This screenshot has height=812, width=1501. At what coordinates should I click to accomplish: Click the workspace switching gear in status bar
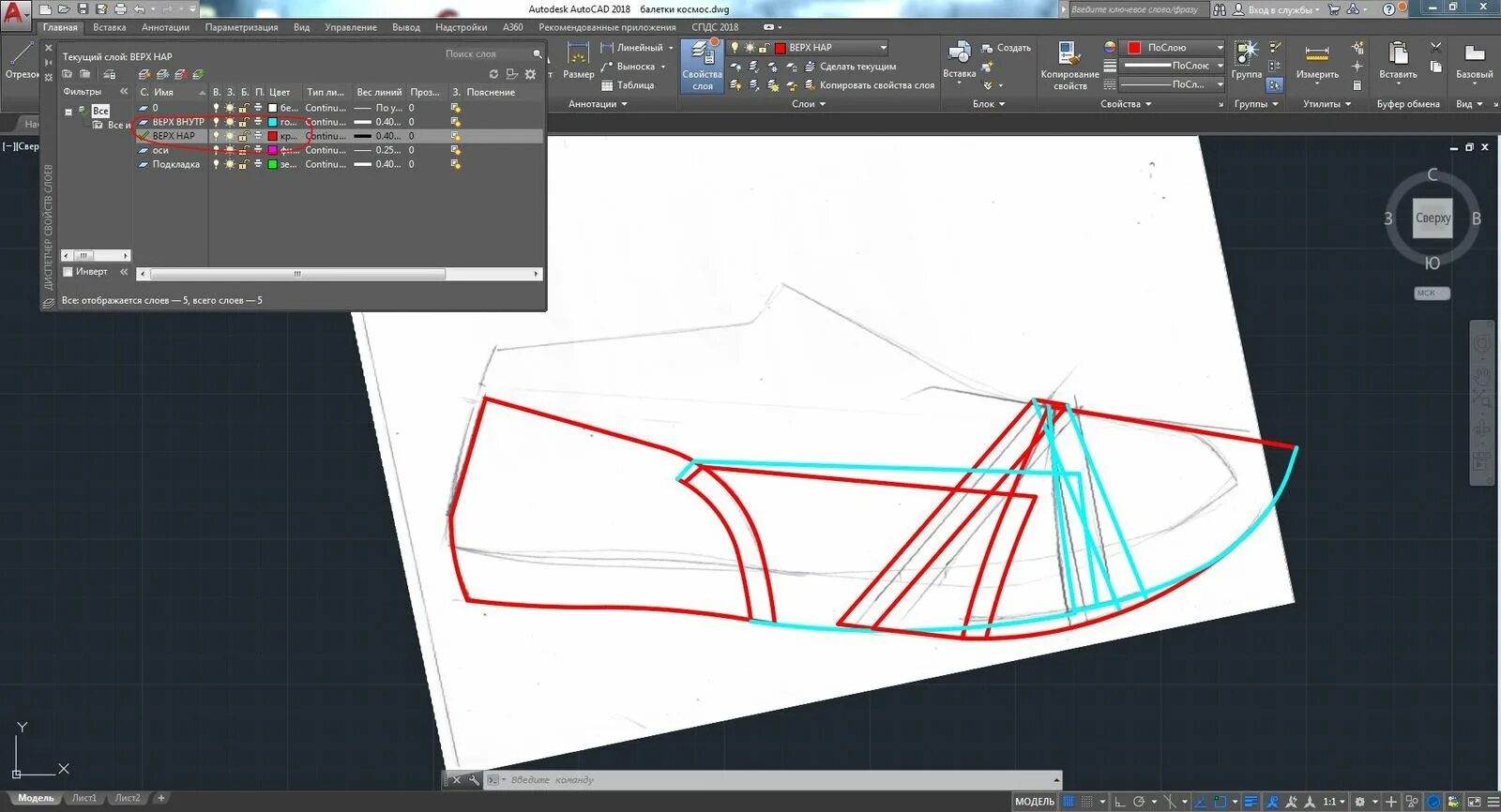coord(1359,802)
